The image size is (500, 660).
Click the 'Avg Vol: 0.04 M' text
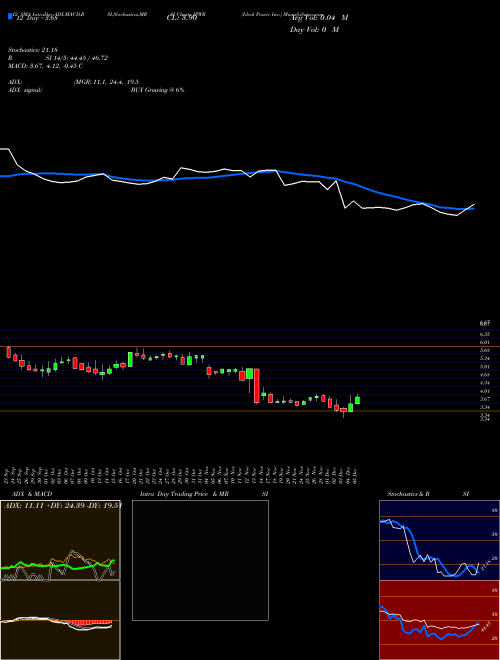[319, 18]
